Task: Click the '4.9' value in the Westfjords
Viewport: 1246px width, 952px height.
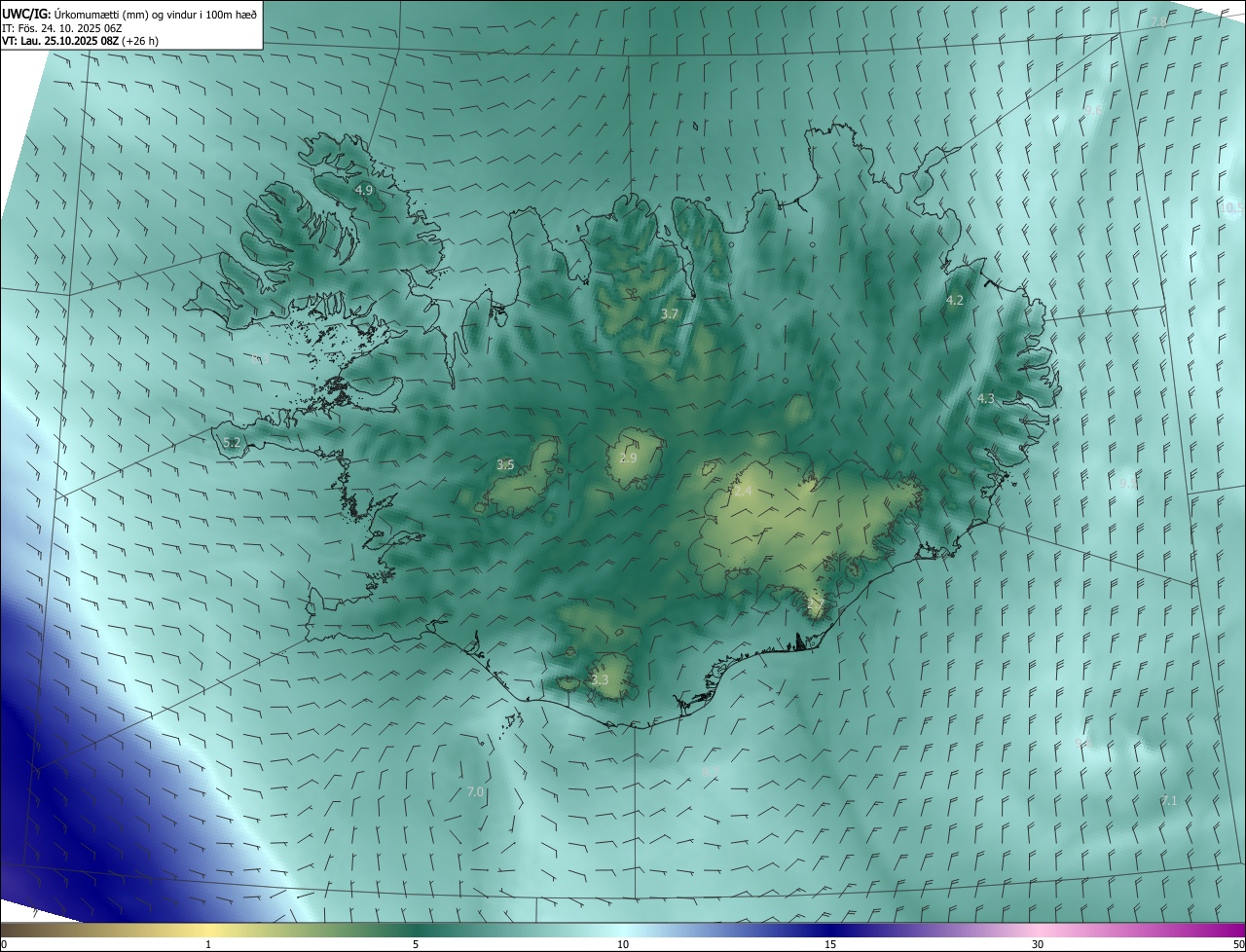Action: point(364,190)
